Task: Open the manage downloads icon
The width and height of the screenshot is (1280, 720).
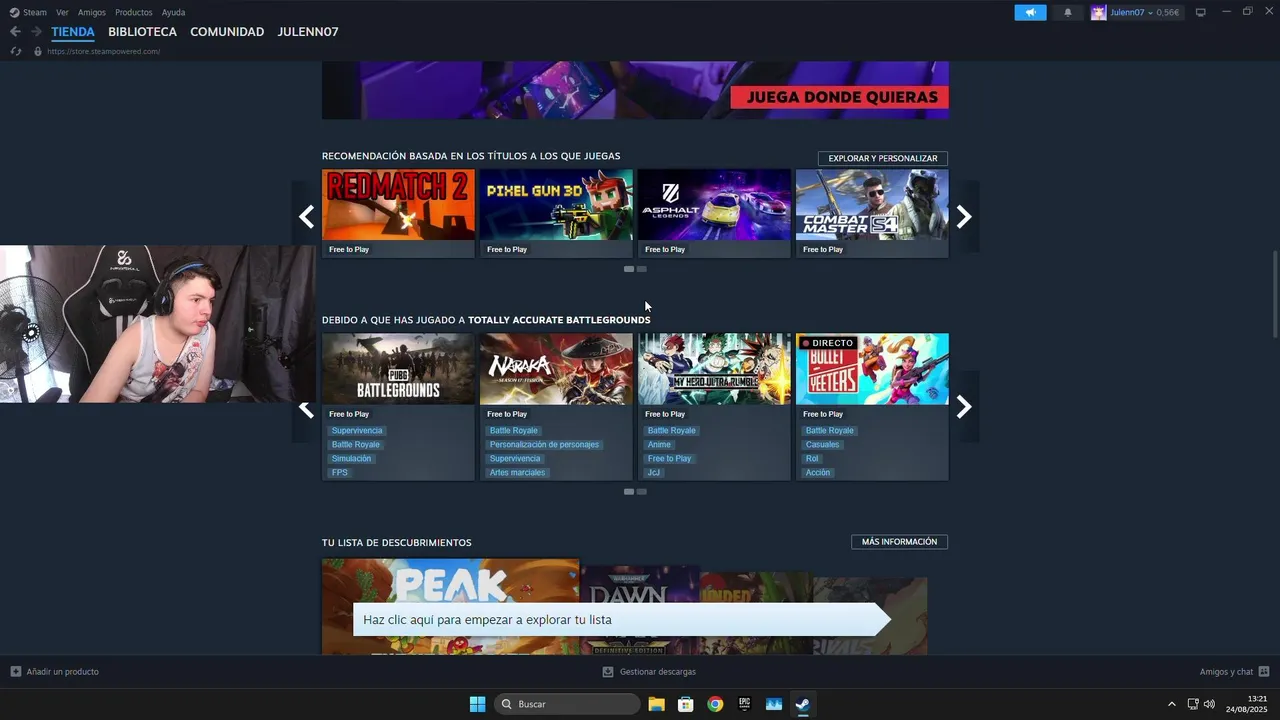Action: pos(607,672)
